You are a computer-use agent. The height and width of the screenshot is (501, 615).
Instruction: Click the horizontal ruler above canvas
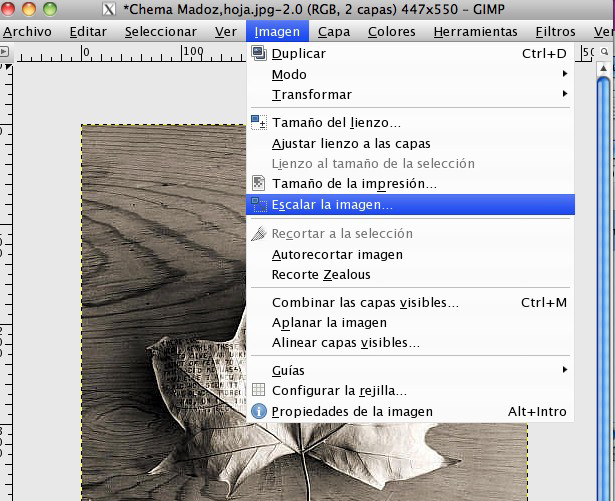pyautogui.click(x=131, y=53)
